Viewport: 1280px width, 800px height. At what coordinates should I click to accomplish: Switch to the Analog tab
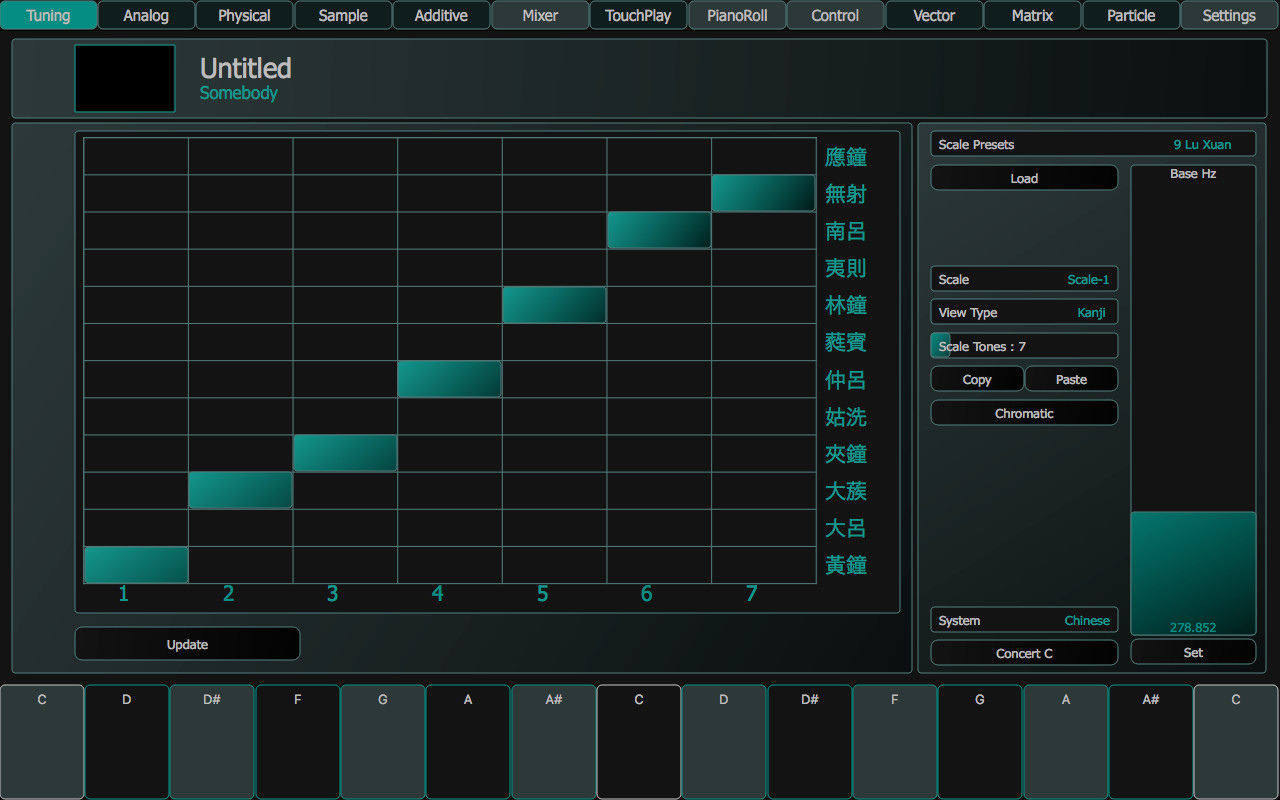click(146, 15)
